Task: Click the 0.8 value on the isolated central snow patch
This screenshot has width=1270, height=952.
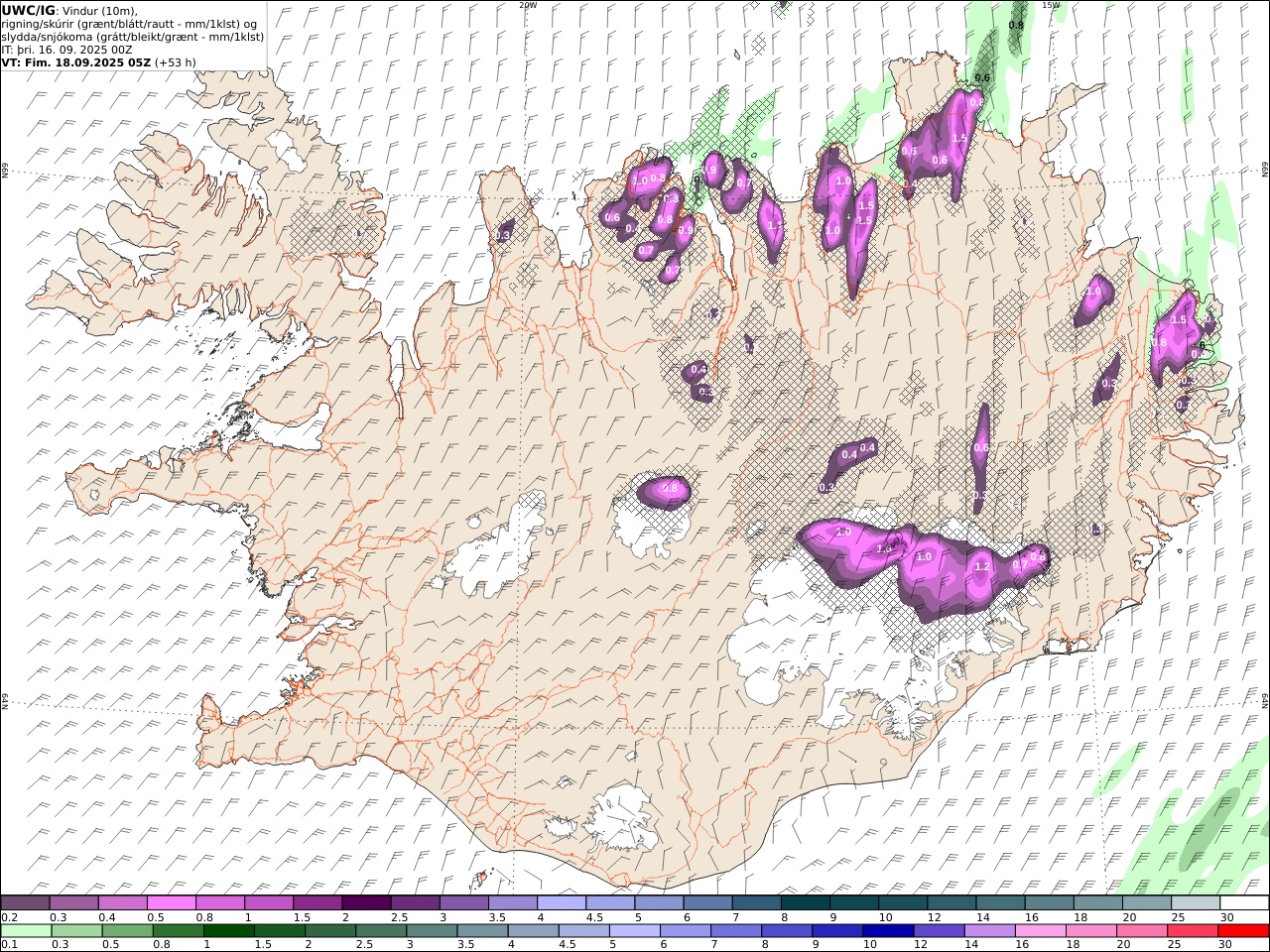Action: click(670, 488)
